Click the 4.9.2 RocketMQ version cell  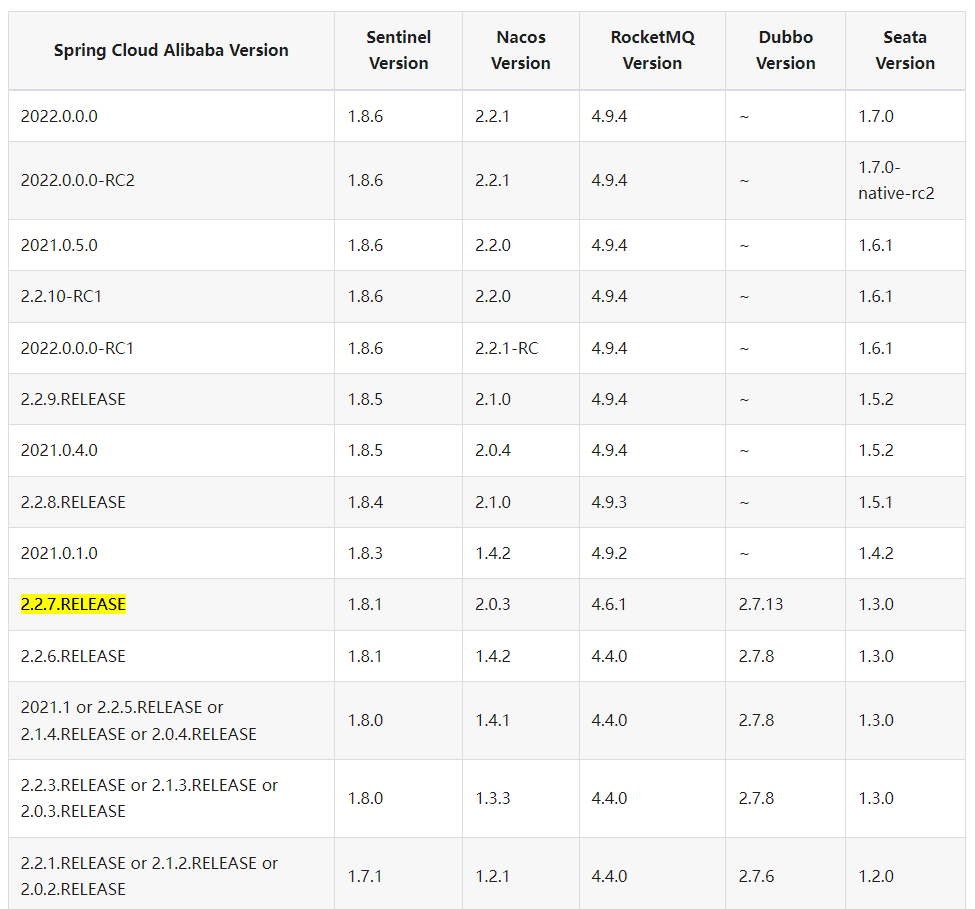click(609, 553)
